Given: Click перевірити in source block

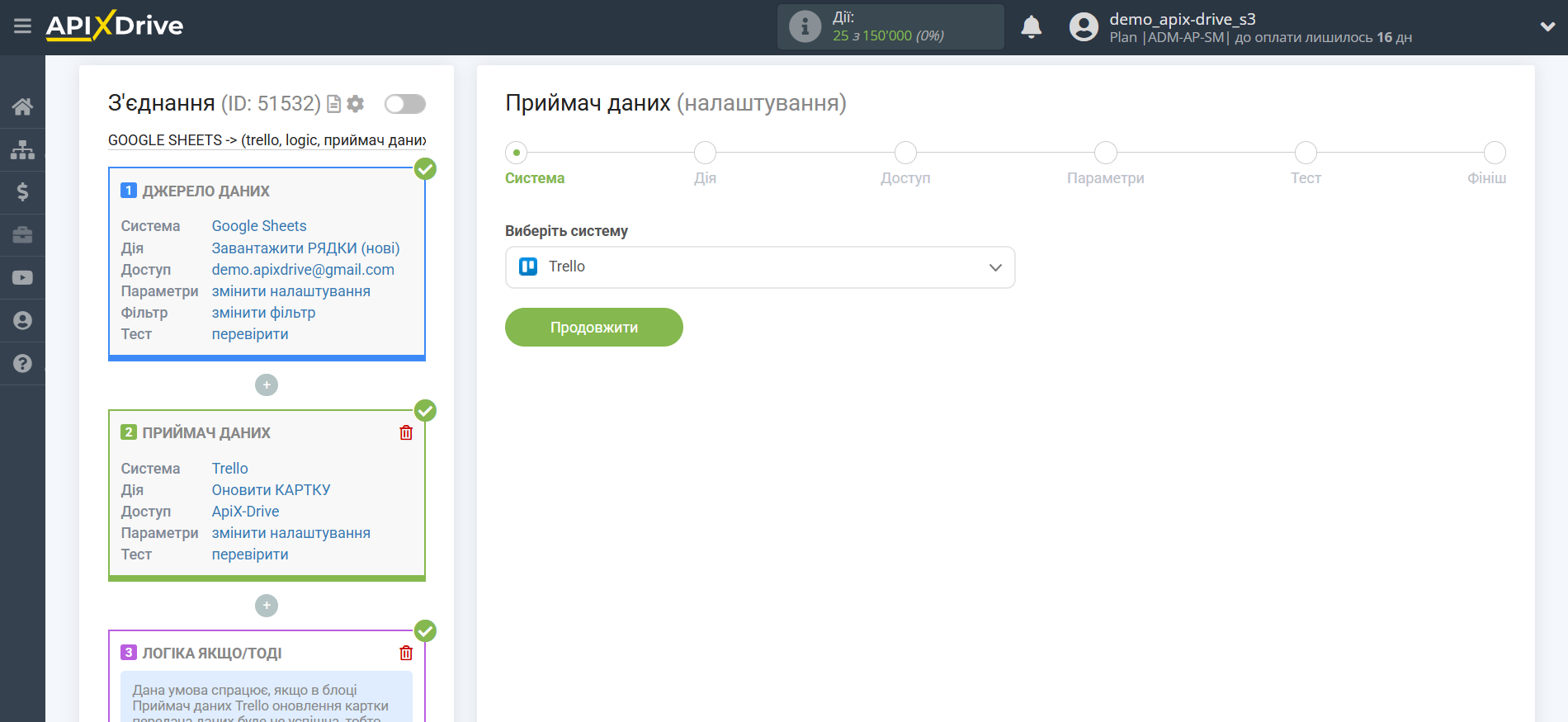Looking at the screenshot, I should (250, 334).
